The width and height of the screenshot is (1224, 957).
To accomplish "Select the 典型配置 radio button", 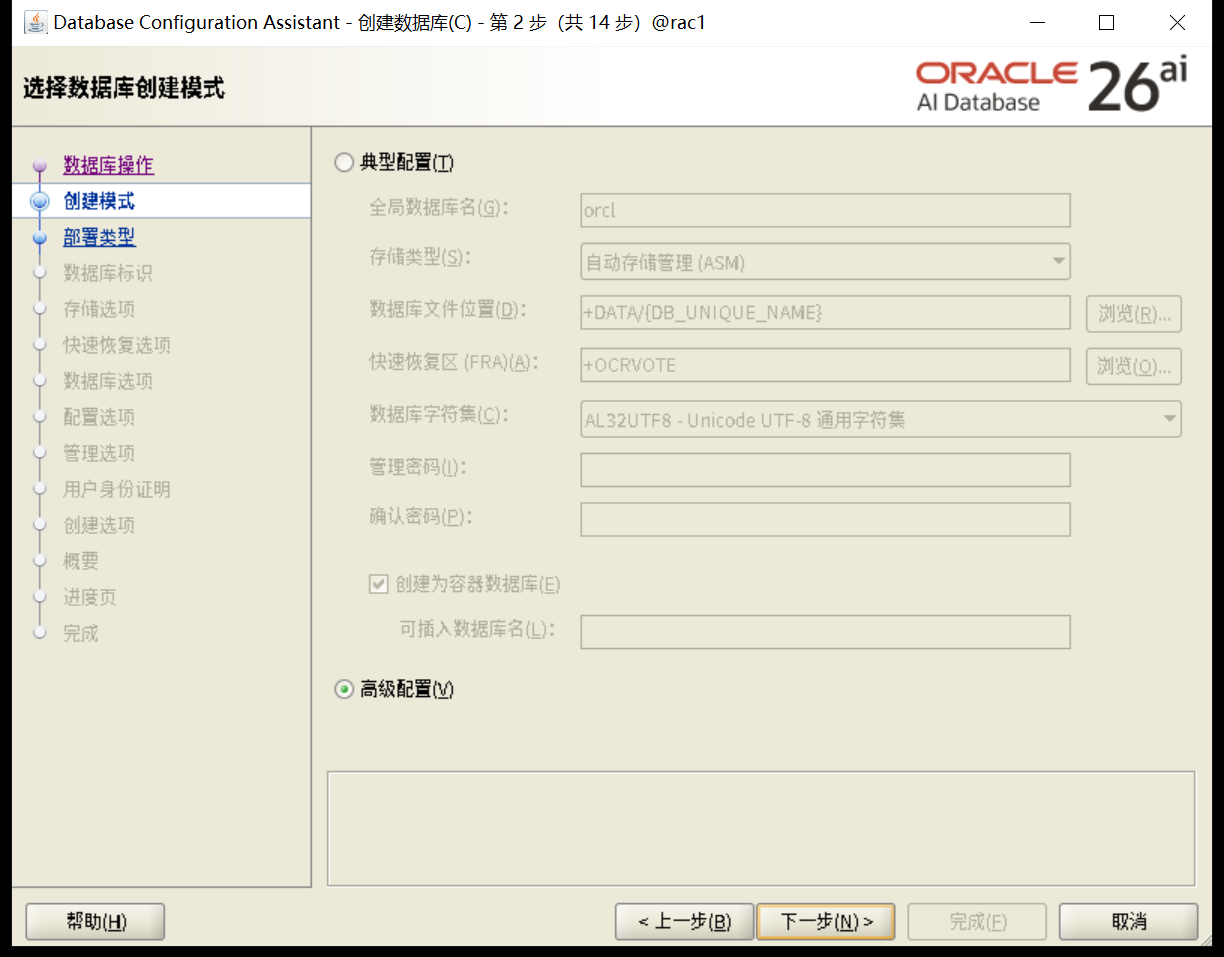I will click(344, 163).
